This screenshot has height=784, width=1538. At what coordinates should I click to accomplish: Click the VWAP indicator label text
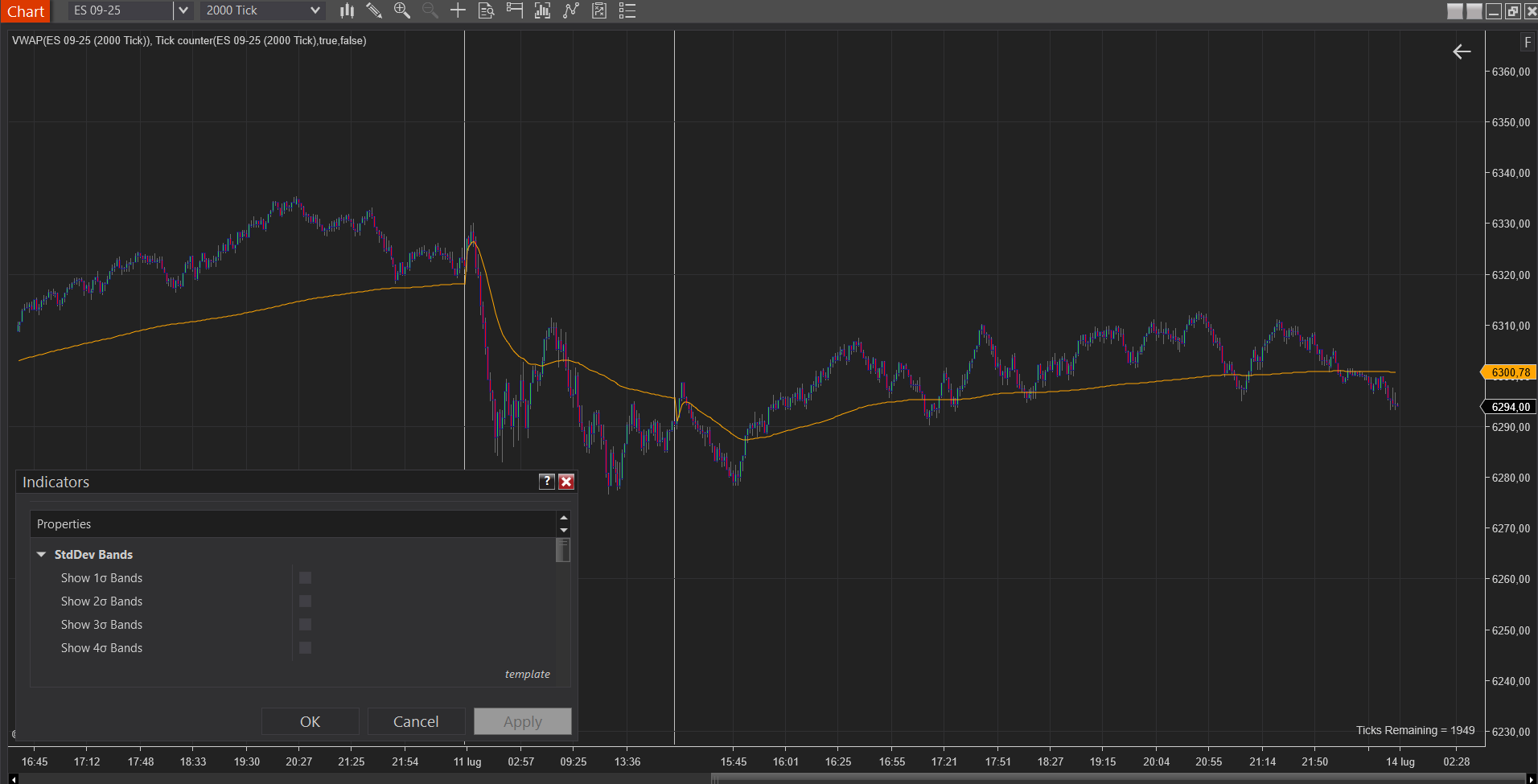[189, 40]
